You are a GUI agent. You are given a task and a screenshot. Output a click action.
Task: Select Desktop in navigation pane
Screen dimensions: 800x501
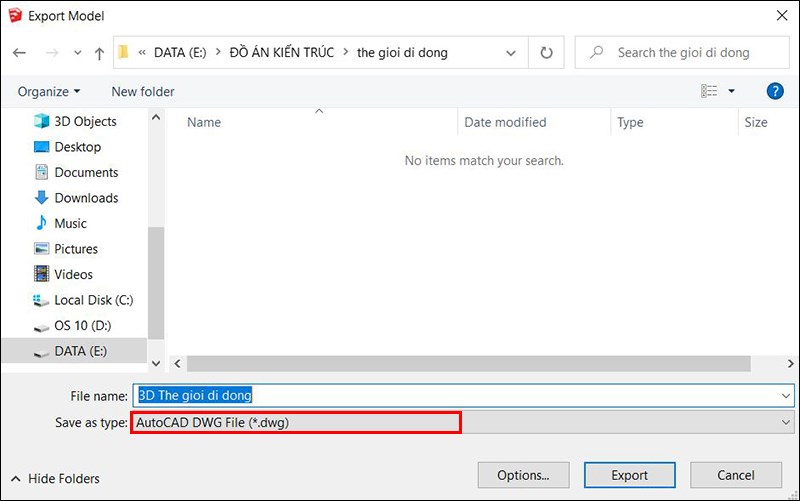coord(78,147)
